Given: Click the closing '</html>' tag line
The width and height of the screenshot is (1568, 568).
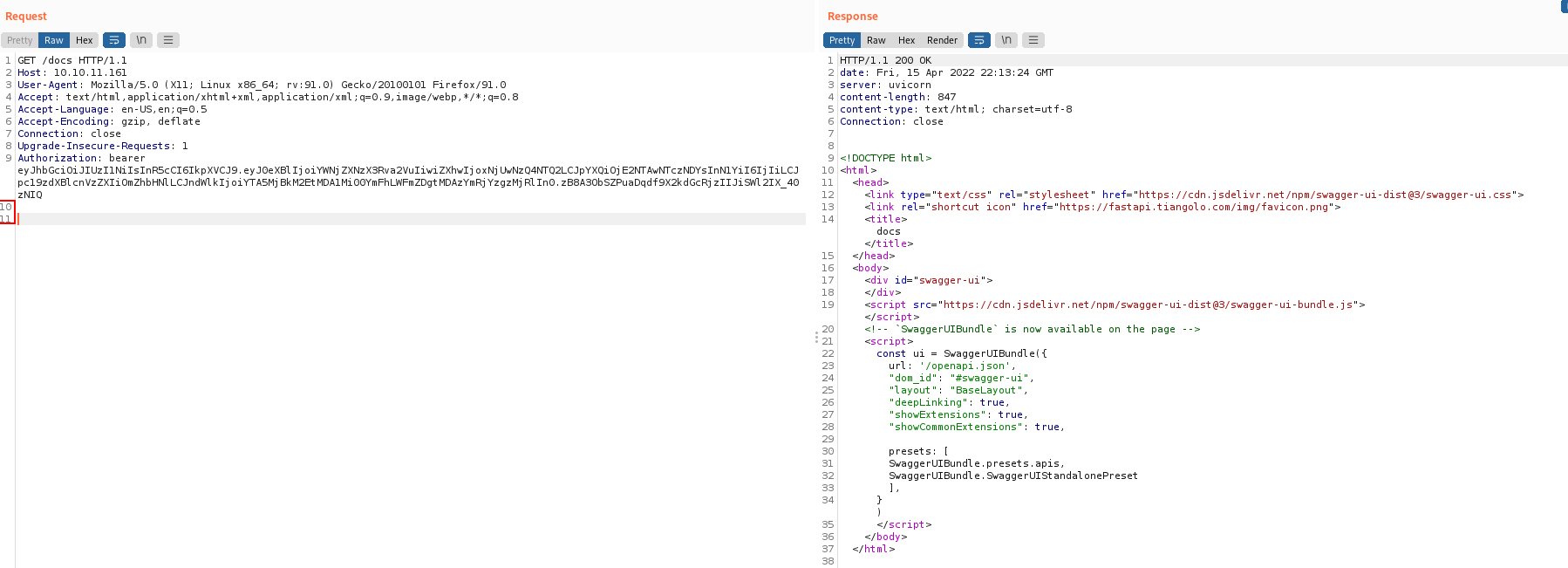Looking at the screenshot, I should (x=873, y=550).
